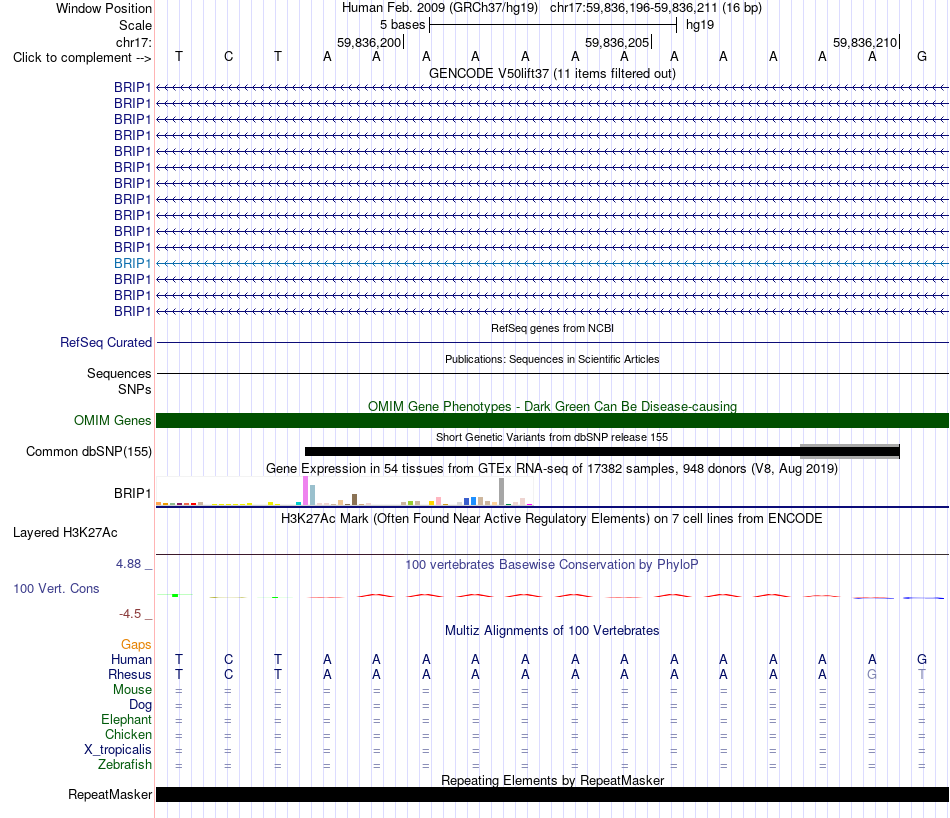Click the gray 'G' in the Rhesus row

872,674
